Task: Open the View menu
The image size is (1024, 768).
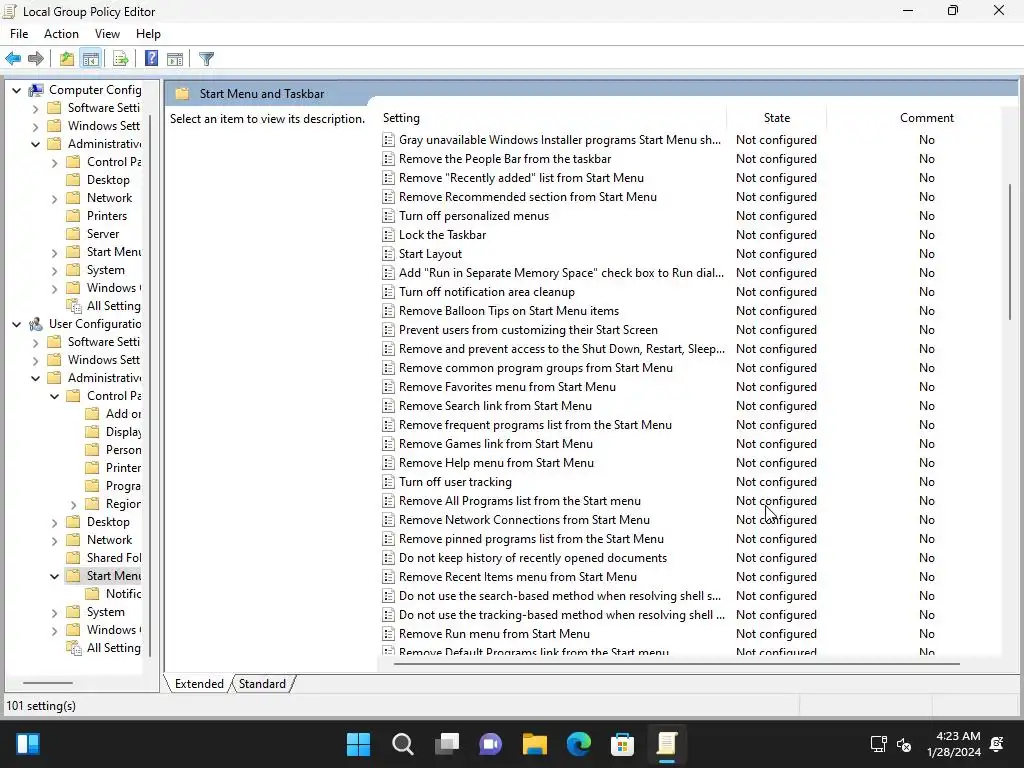Action: click(x=107, y=34)
